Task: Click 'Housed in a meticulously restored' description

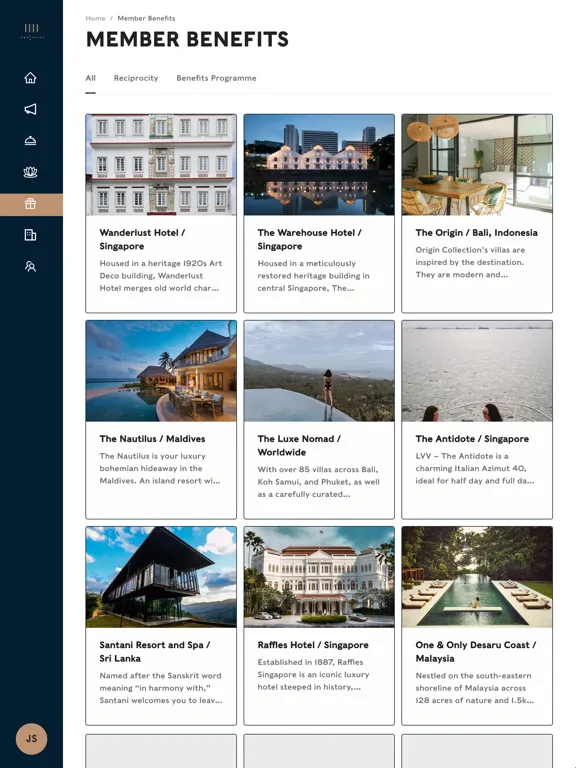Action: click(x=313, y=276)
